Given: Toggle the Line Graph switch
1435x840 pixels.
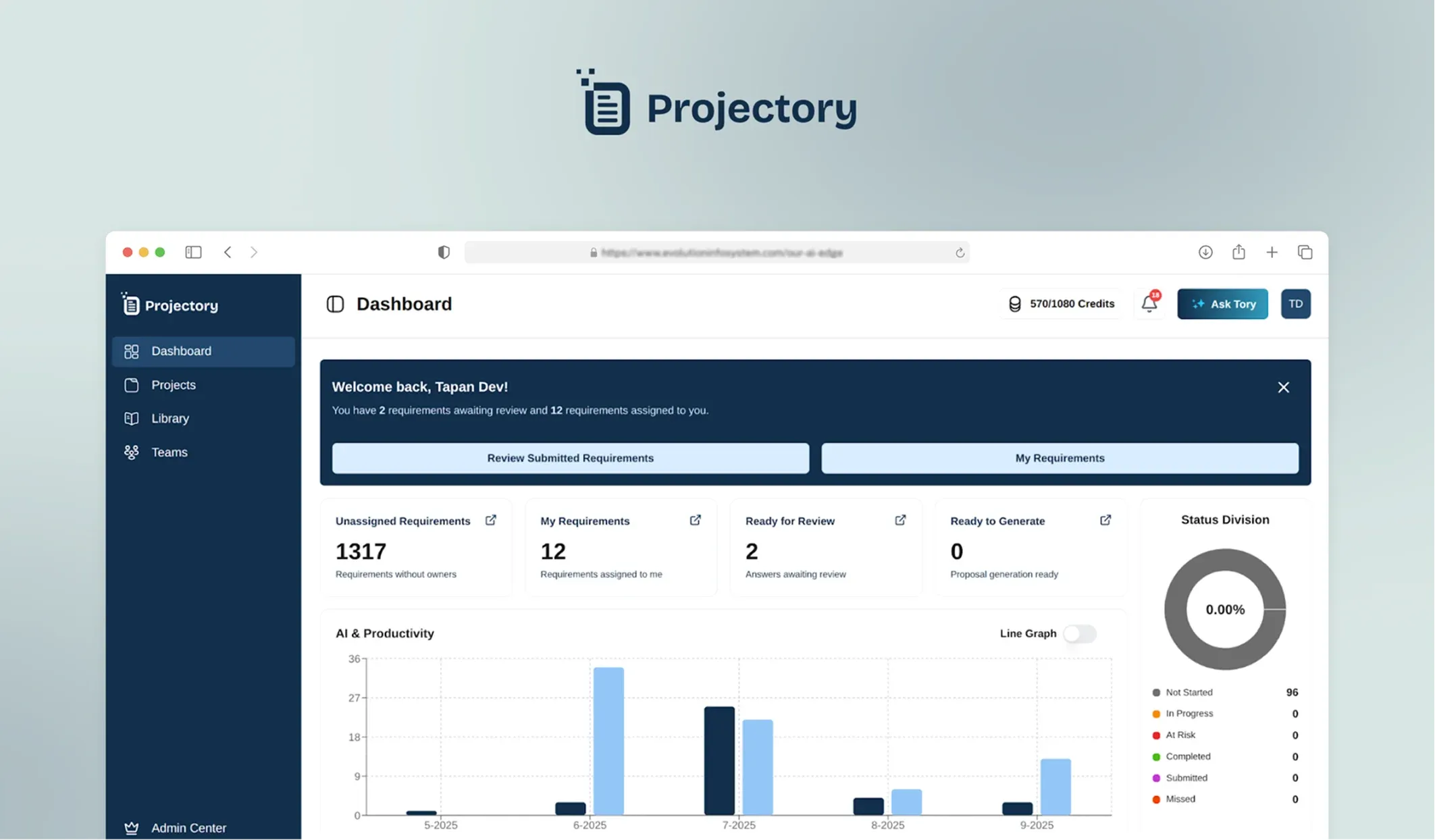Looking at the screenshot, I should tap(1079, 633).
